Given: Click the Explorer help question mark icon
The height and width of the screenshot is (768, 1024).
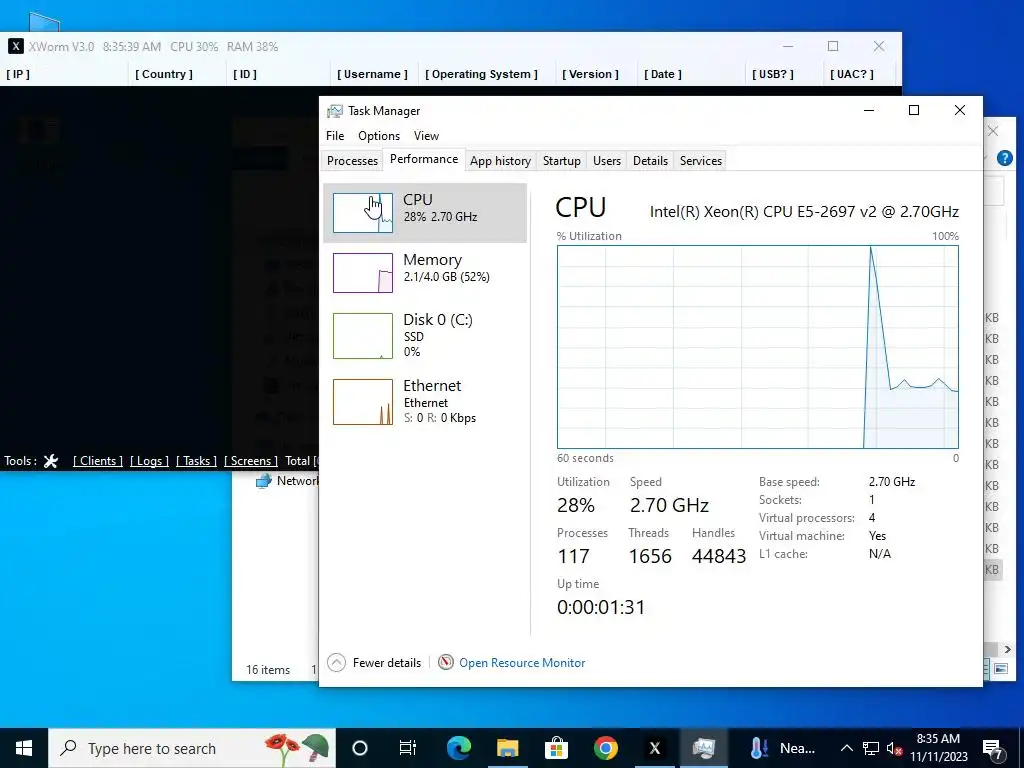Looking at the screenshot, I should click(x=1004, y=158).
